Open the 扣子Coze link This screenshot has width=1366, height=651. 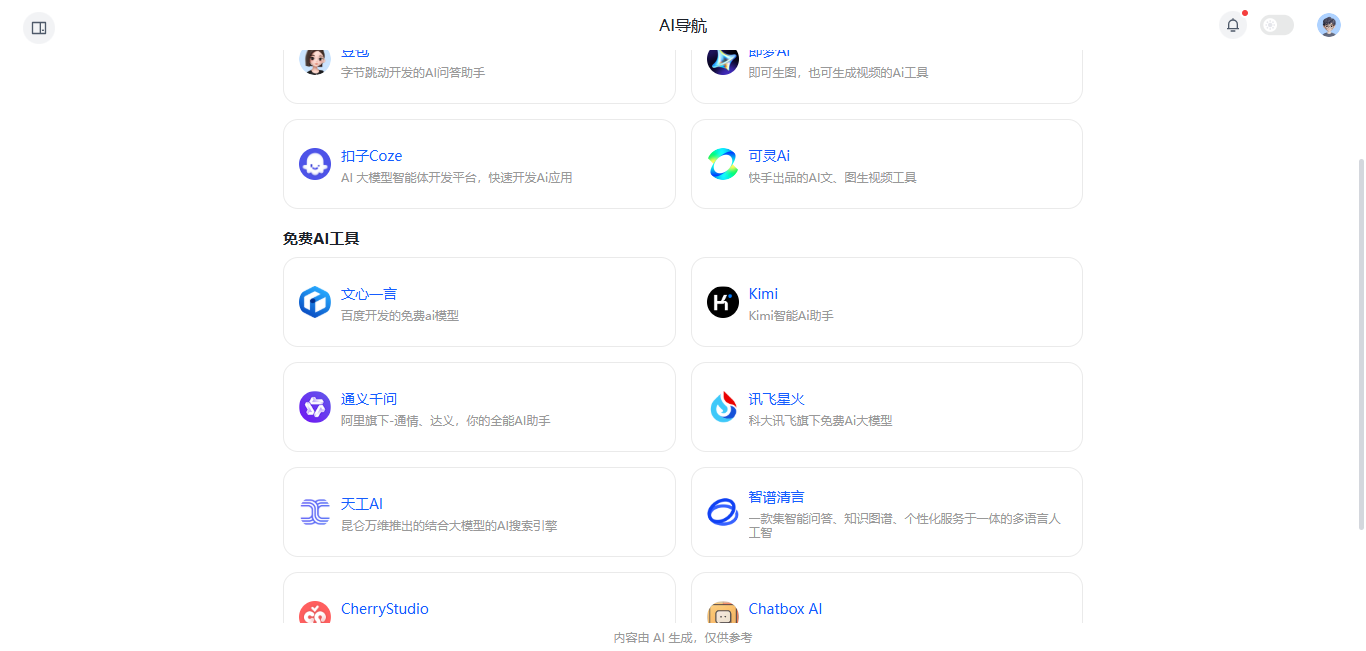[372, 156]
